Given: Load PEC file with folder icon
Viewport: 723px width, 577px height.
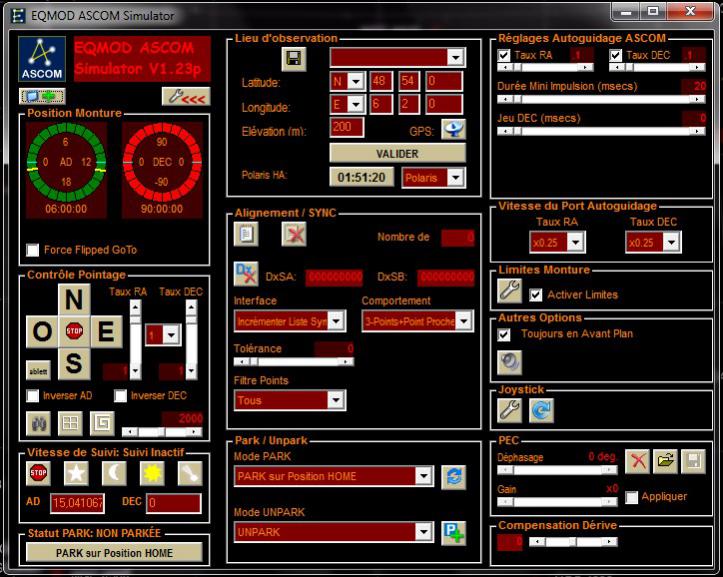Looking at the screenshot, I should coord(665,461).
